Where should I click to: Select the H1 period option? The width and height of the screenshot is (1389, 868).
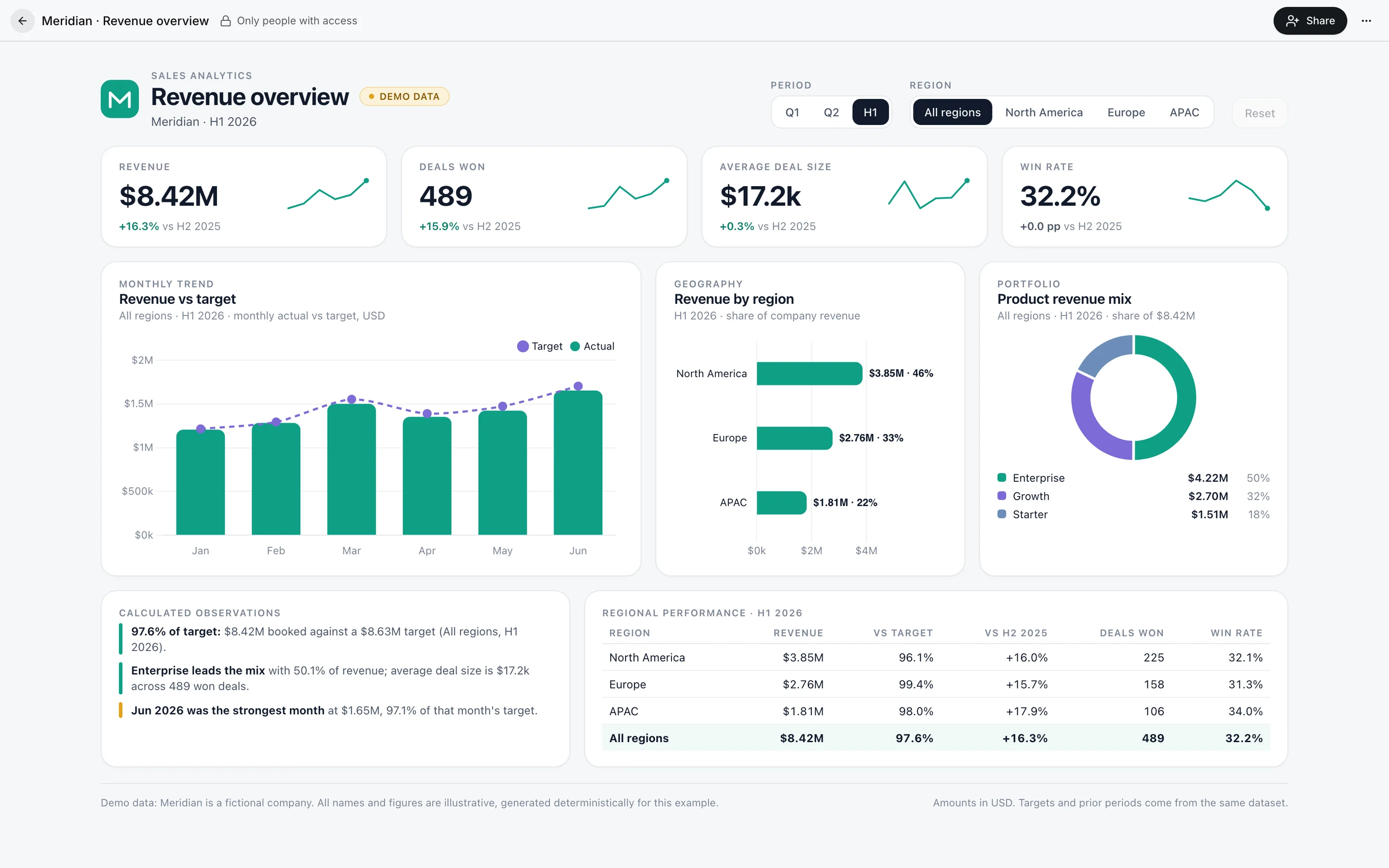tap(870, 112)
